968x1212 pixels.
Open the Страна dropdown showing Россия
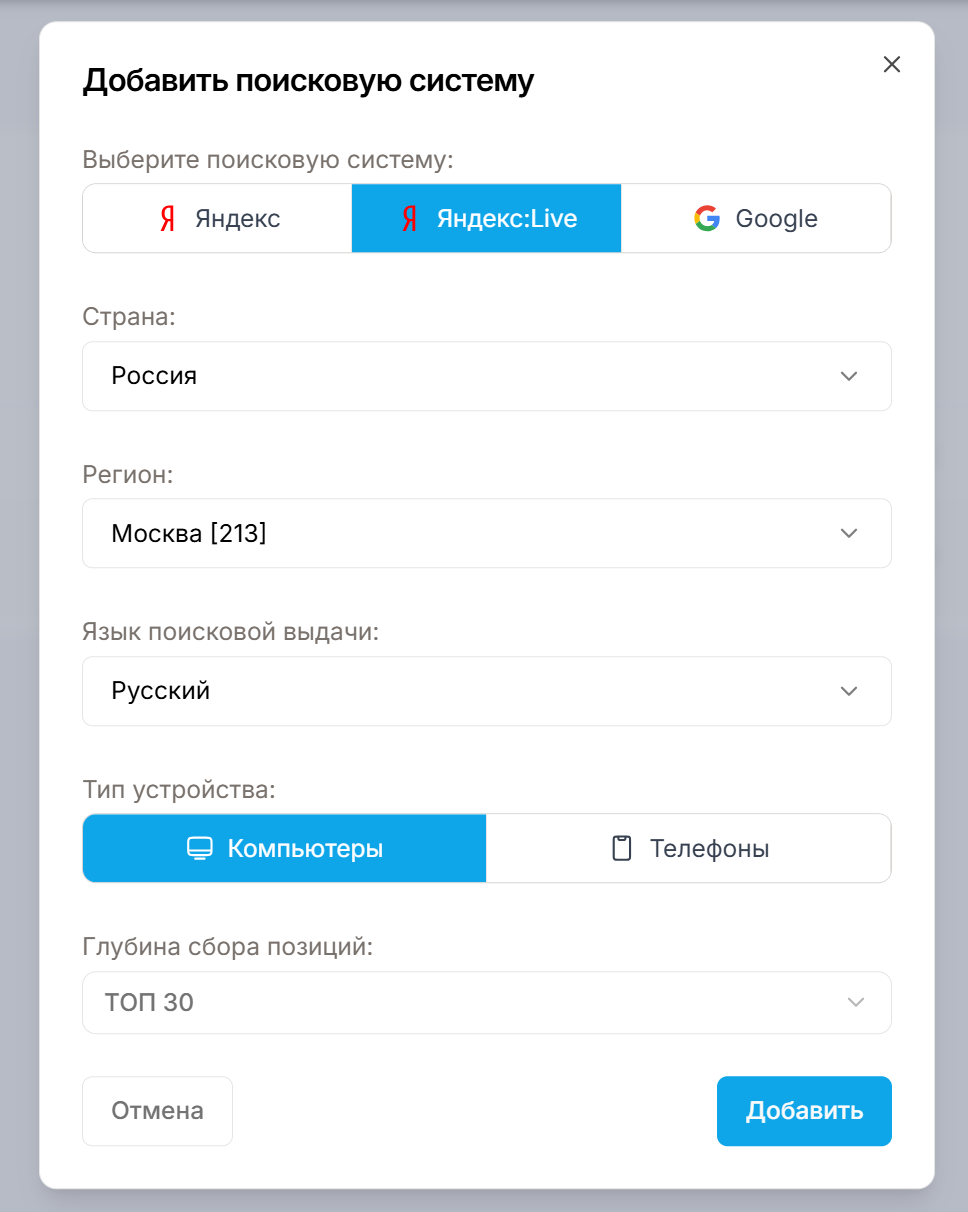pos(487,376)
